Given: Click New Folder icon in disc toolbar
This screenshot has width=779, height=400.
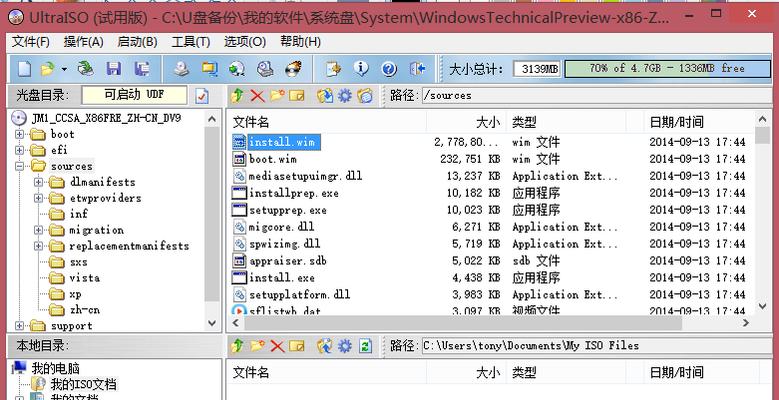Looking at the screenshot, I should tap(277, 95).
